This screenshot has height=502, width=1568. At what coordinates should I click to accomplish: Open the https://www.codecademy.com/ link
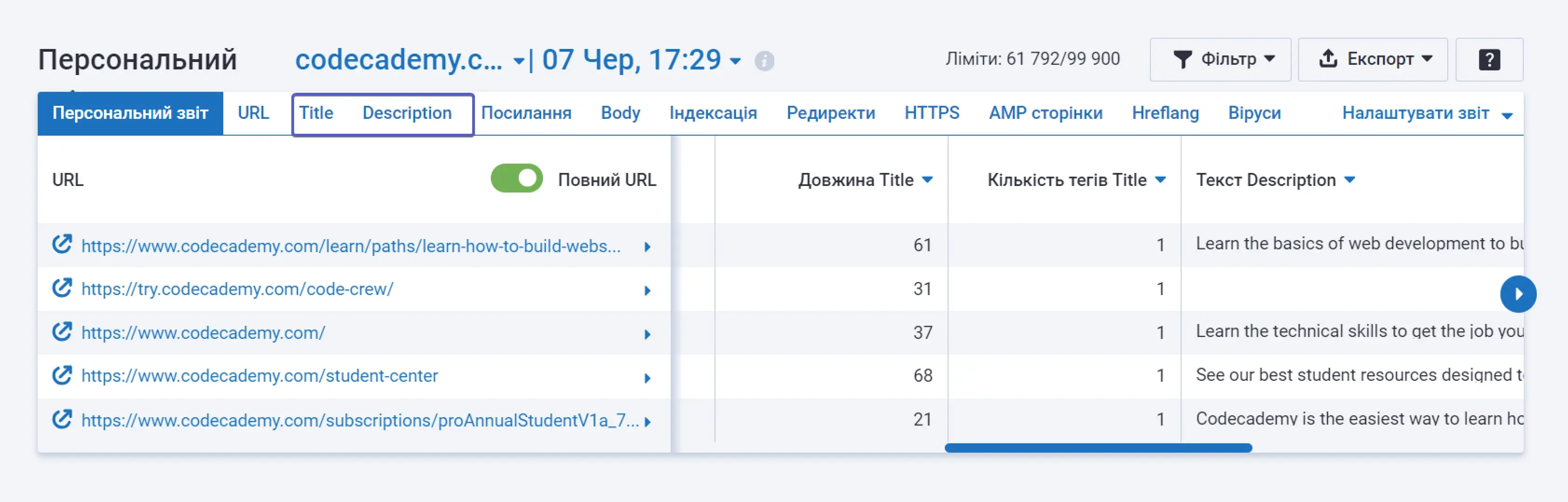click(203, 333)
